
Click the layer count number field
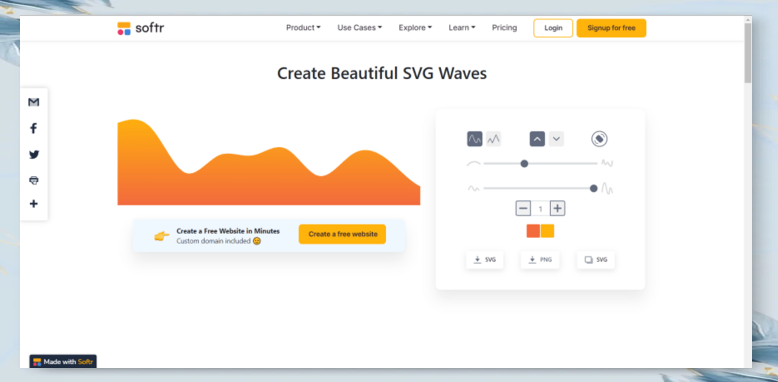click(540, 209)
